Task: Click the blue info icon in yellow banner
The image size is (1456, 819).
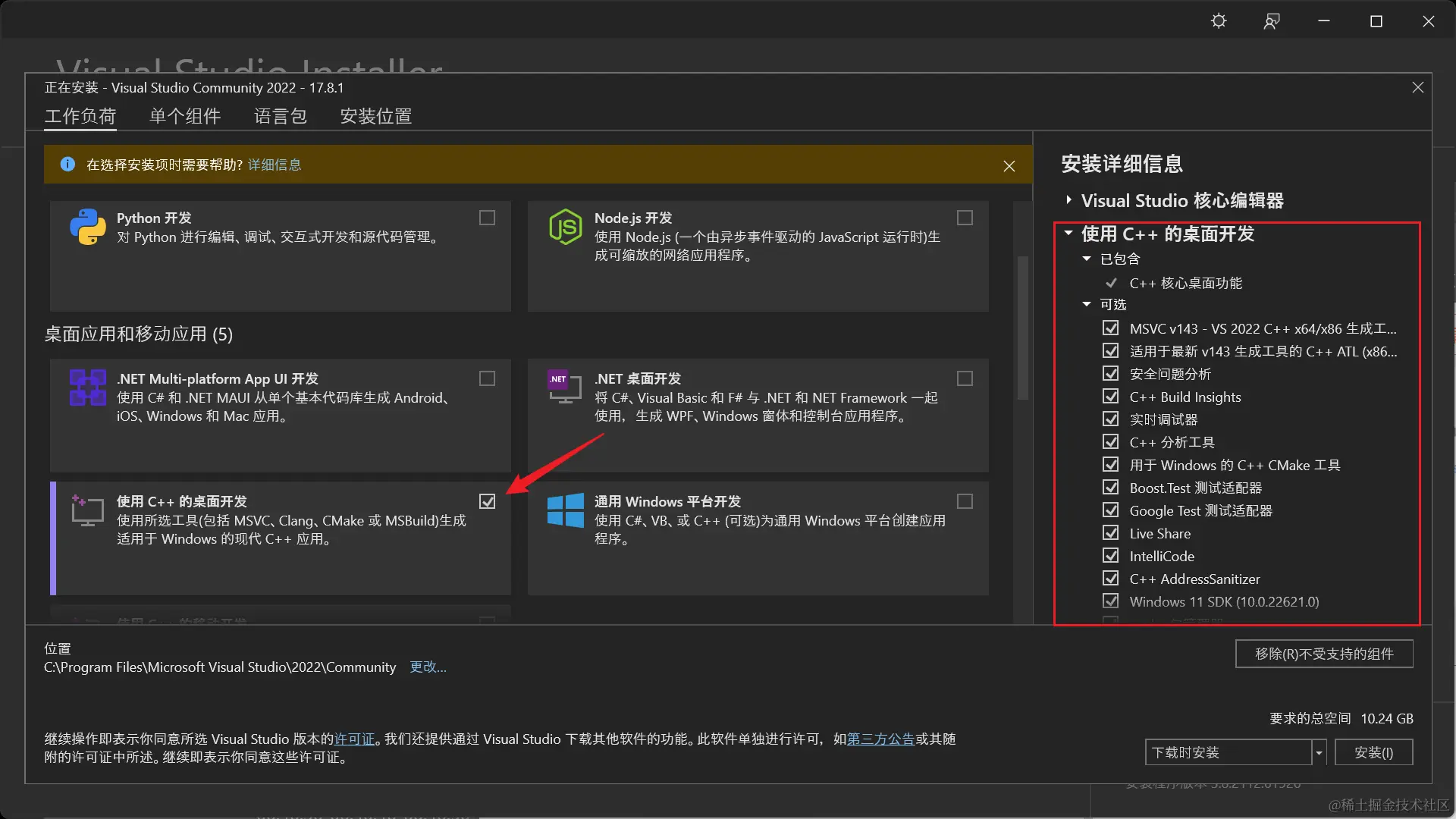Action: pos(67,165)
